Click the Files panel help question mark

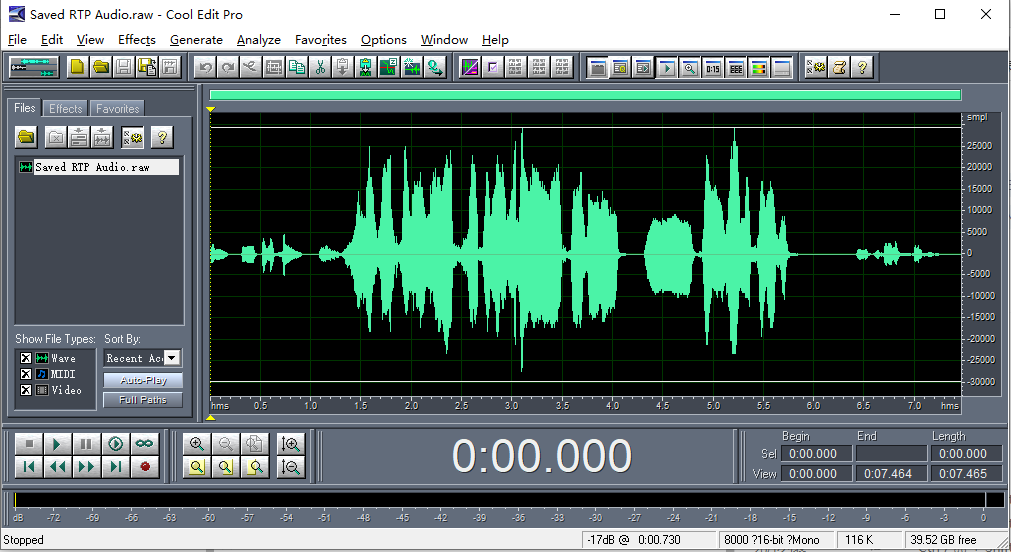click(162, 137)
